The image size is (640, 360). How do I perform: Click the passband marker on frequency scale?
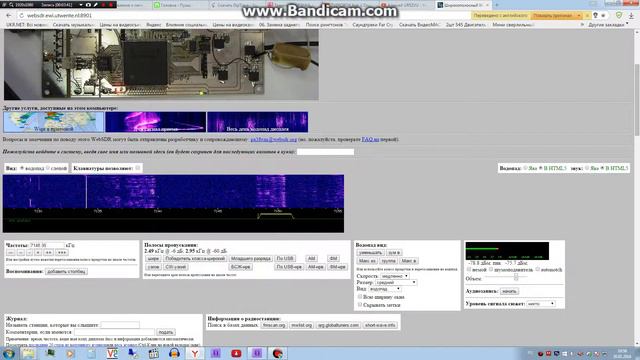pos(276,215)
